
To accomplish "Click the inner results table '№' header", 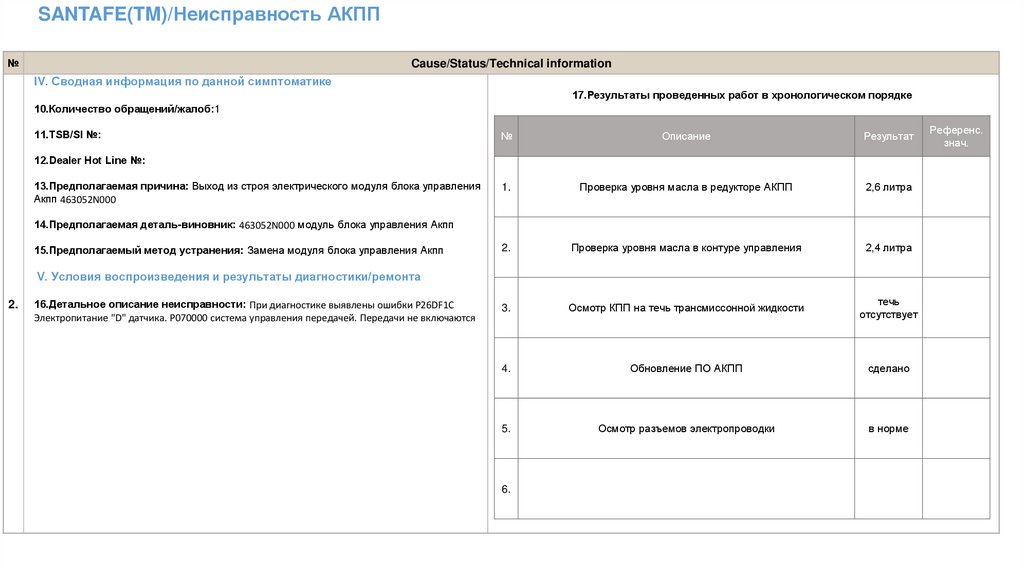I will click(506, 136).
